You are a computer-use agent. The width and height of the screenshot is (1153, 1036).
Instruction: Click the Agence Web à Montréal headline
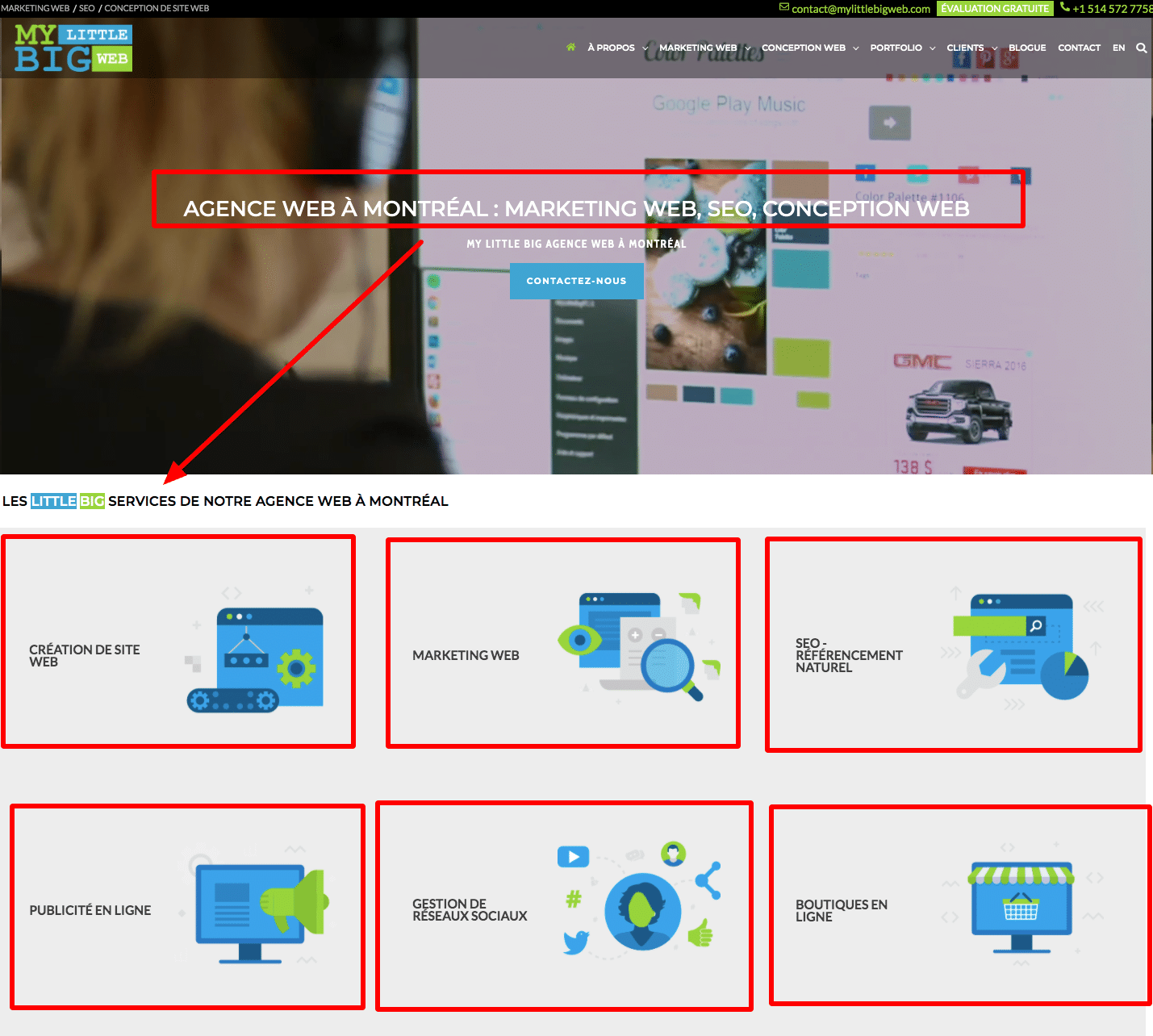(x=576, y=208)
